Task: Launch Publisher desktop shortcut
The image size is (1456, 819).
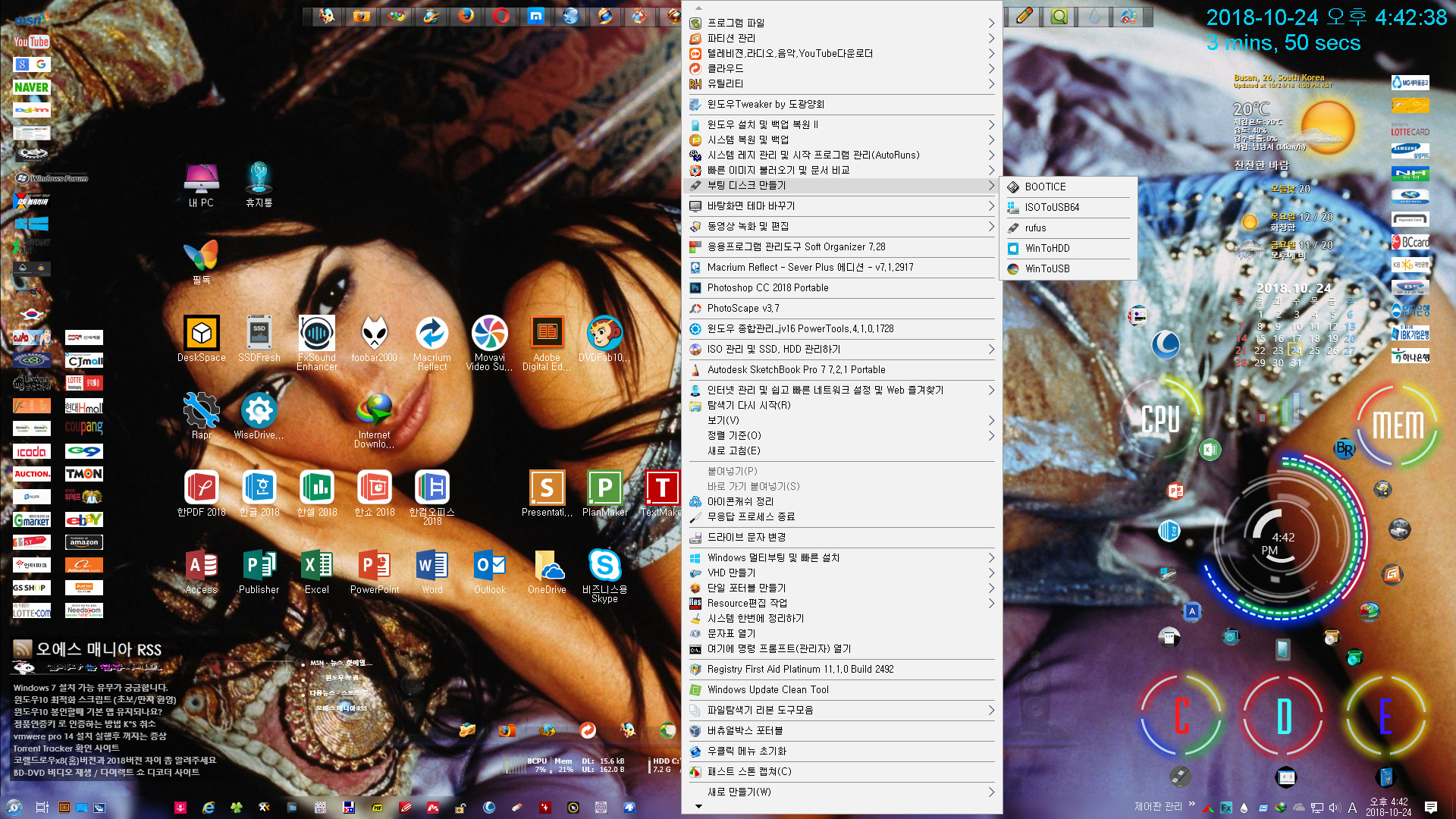Action: click(259, 571)
